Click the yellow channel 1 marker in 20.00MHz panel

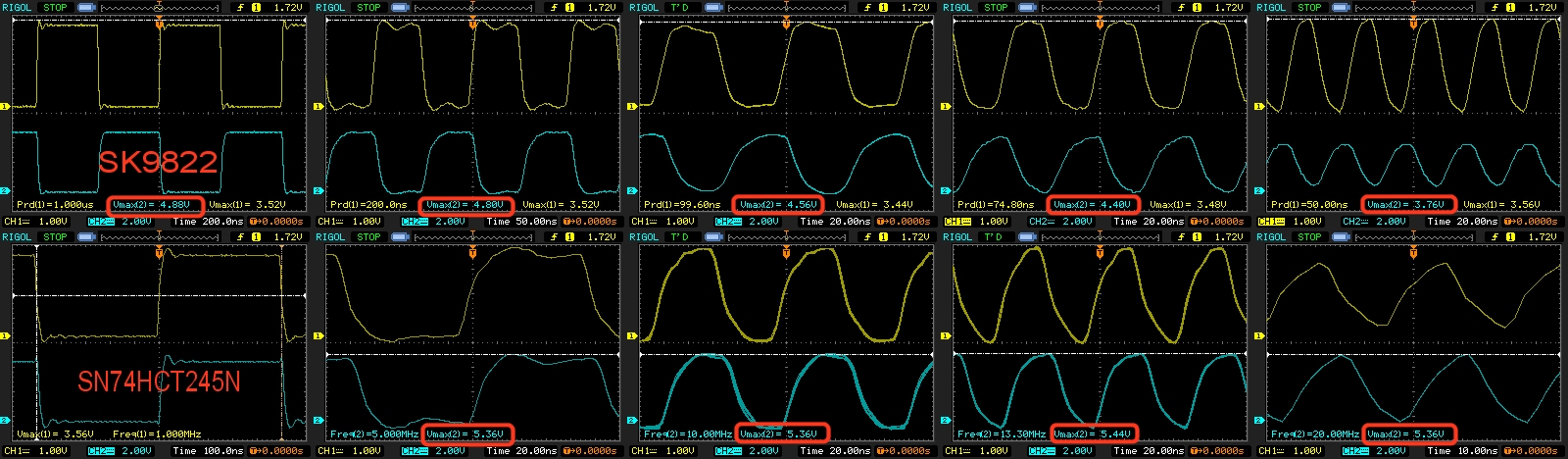[1259, 336]
